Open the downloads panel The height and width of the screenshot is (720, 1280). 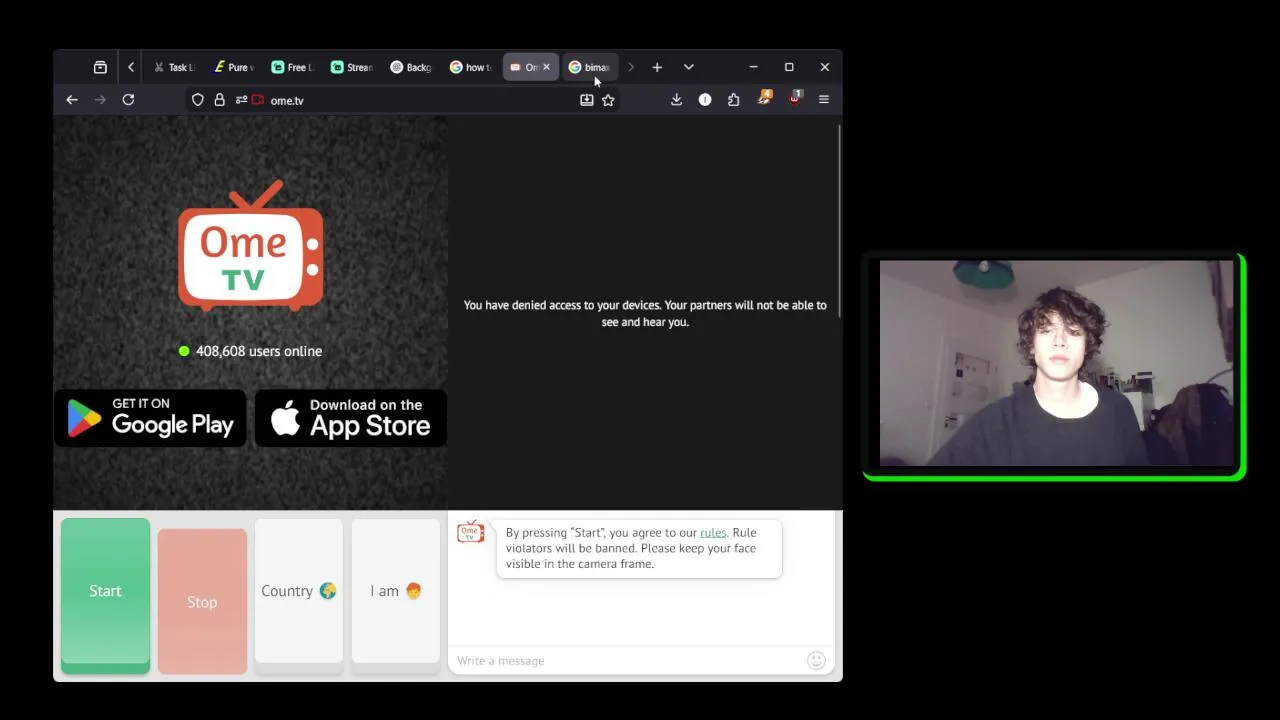click(x=676, y=100)
